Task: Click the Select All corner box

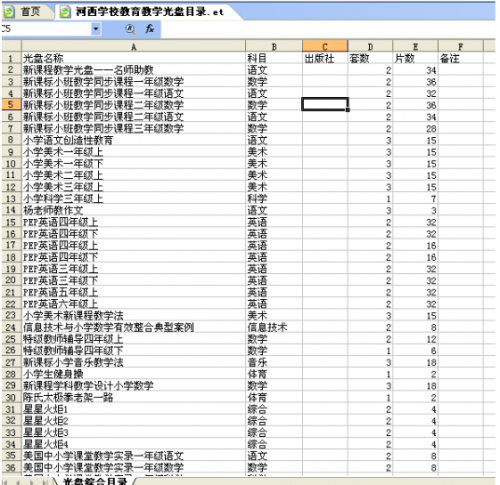Action: coord(12,46)
